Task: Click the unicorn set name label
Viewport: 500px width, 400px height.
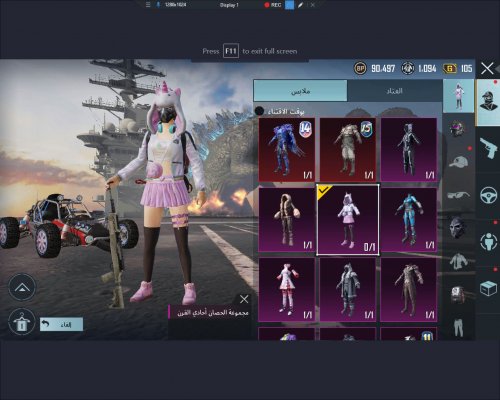Action: click(213, 313)
